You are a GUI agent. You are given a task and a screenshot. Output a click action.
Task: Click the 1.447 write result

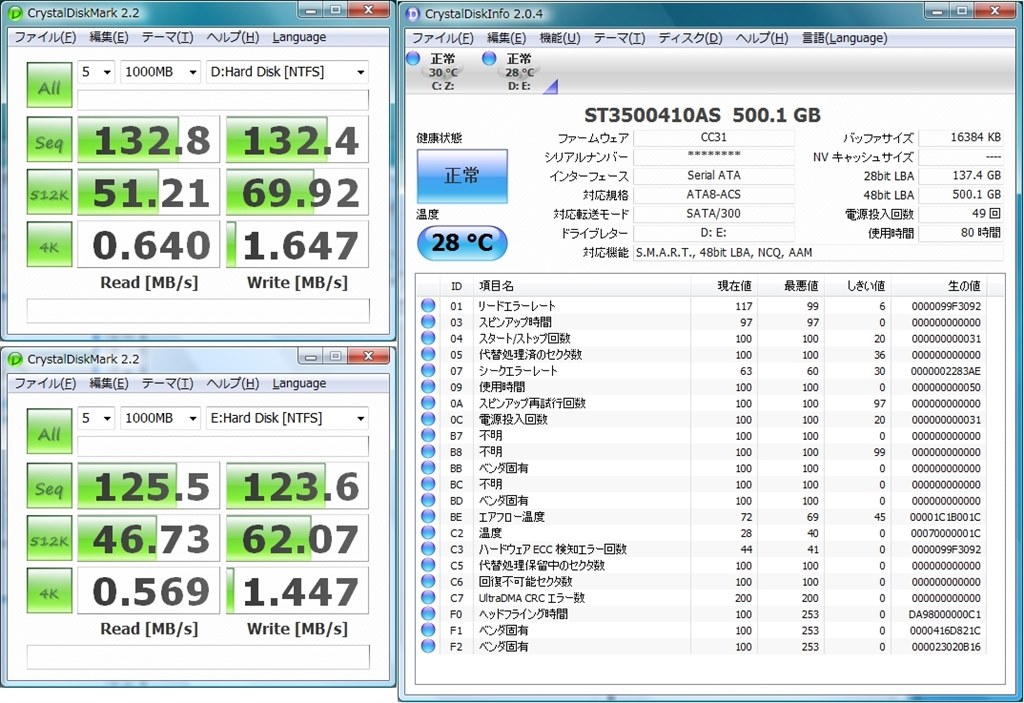click(x=298, y=591)
